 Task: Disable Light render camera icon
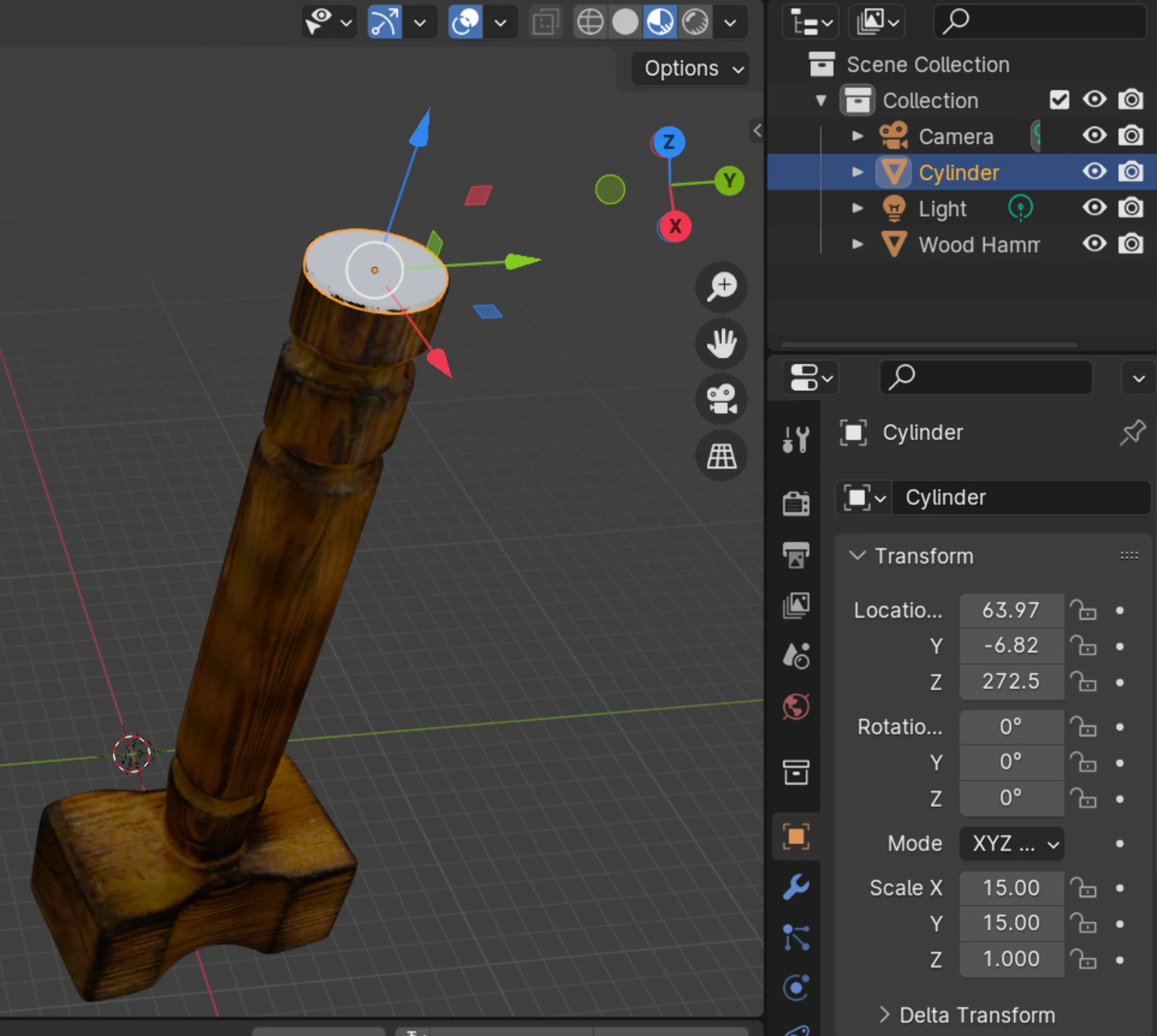(x=1130, y=208)
